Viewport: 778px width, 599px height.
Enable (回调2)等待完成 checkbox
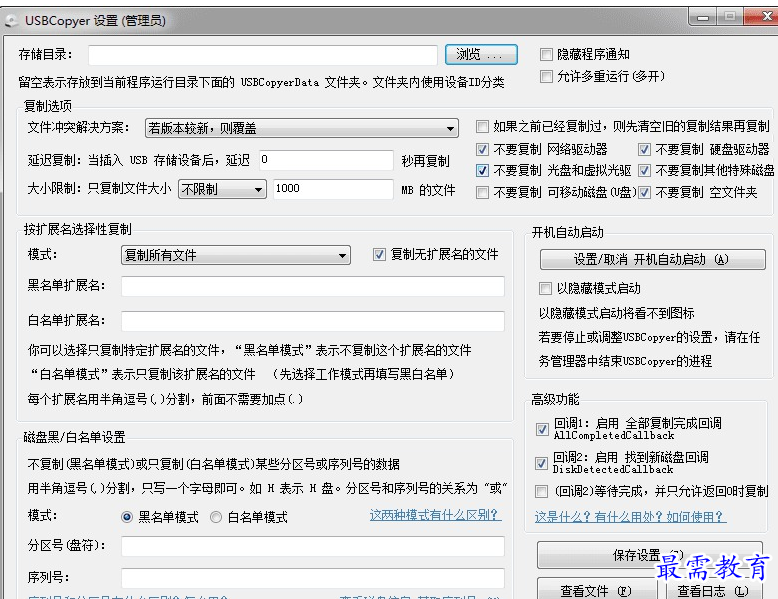pos(541,491)
